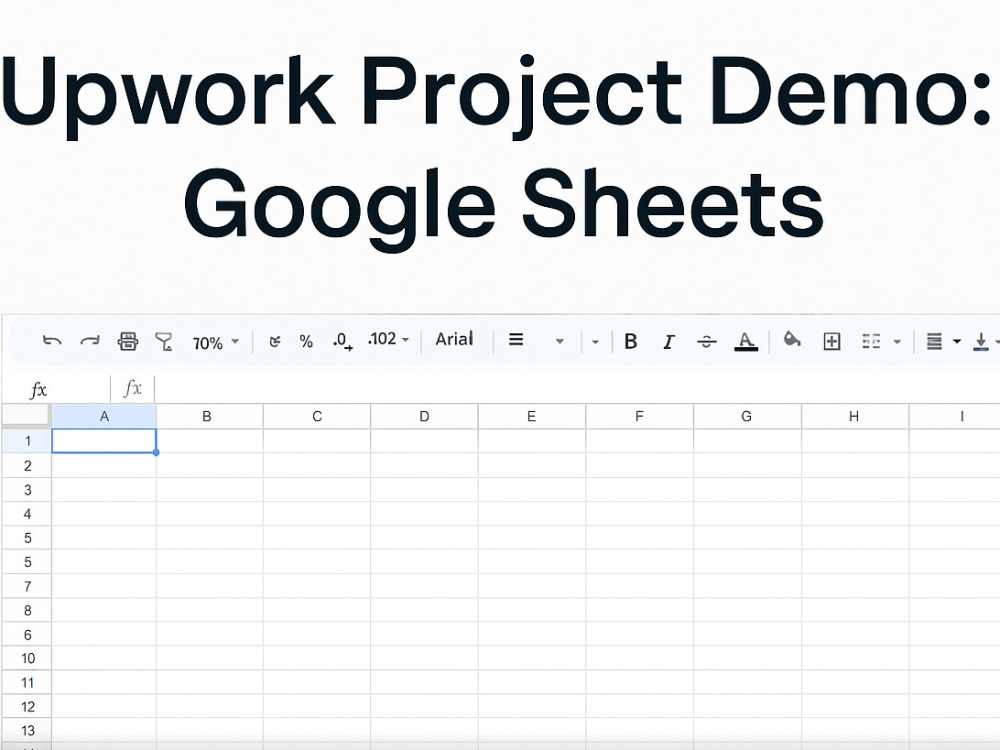Image resolution: width=1000 pixels, height=750 pixels.
Task: Open the text color picker
Action: click(746, 342)
